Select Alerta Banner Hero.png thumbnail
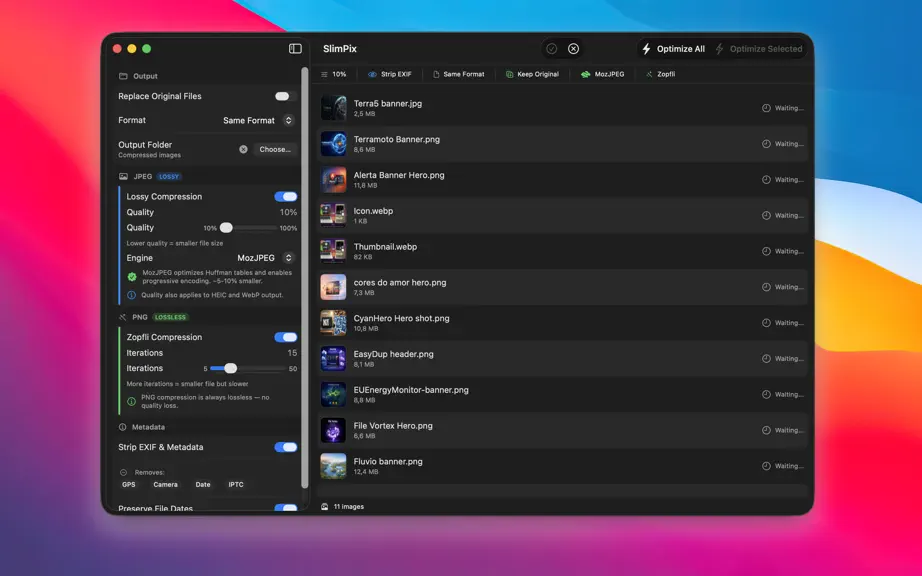The height and width of the screenshot is (576, 922). tap(333, 180)
